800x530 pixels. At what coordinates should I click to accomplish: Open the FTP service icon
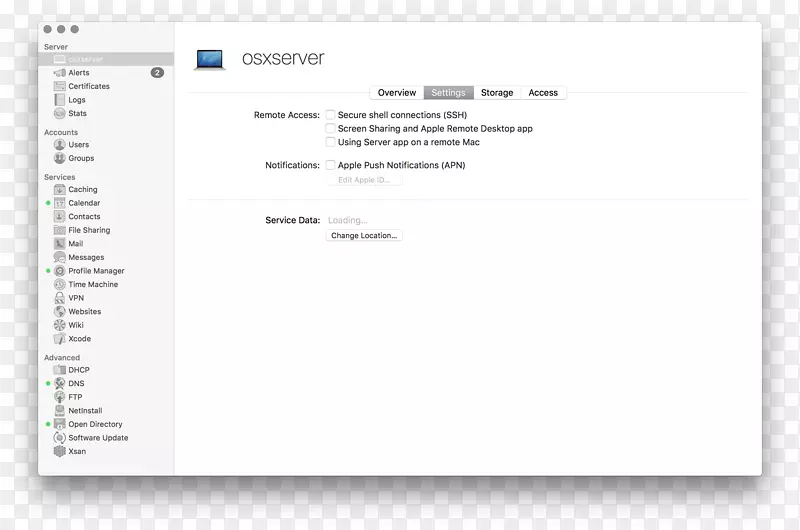pyautogui.click(x=60, y=397)
